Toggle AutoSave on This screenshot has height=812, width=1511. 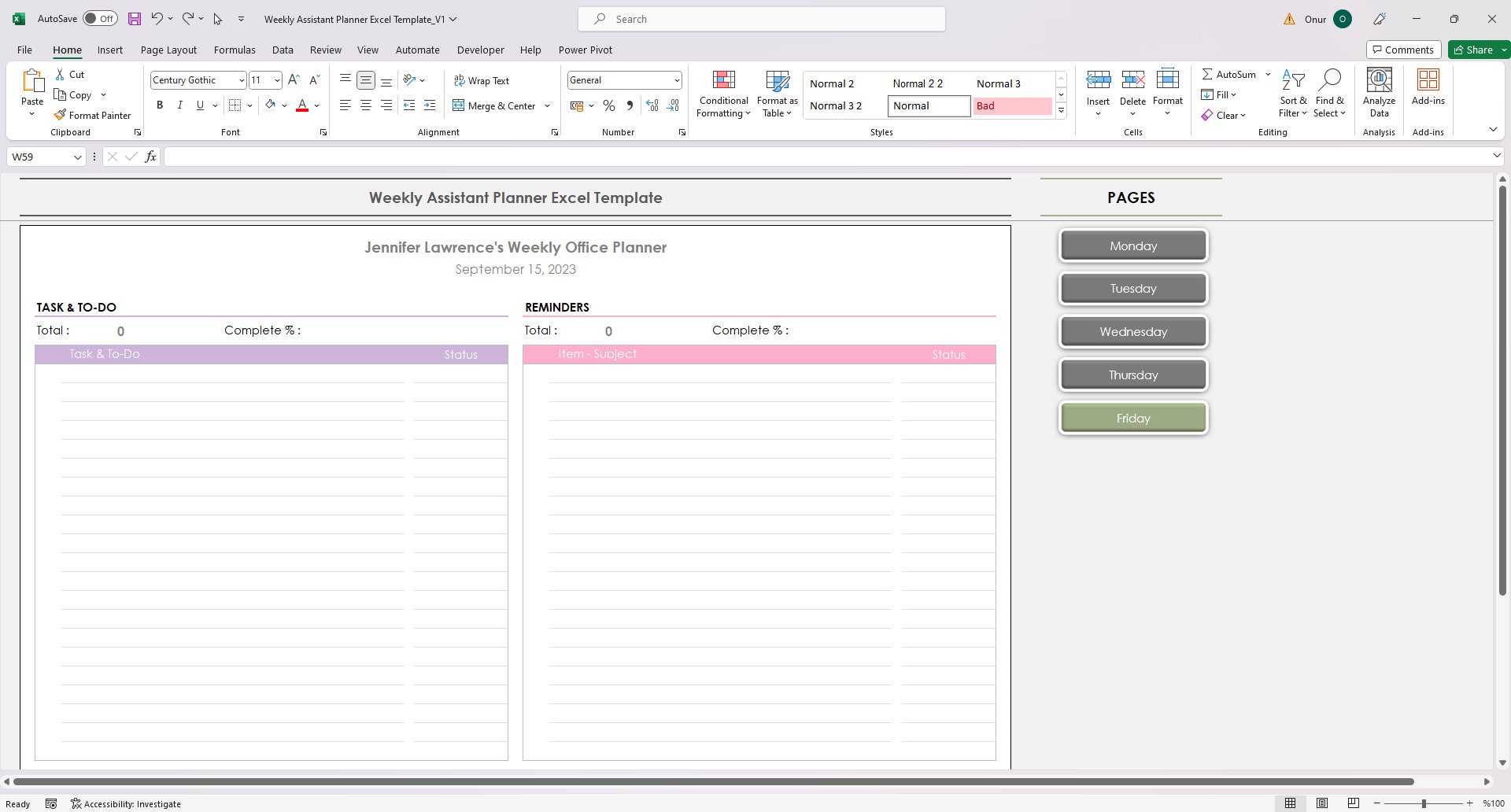(100, 17)
